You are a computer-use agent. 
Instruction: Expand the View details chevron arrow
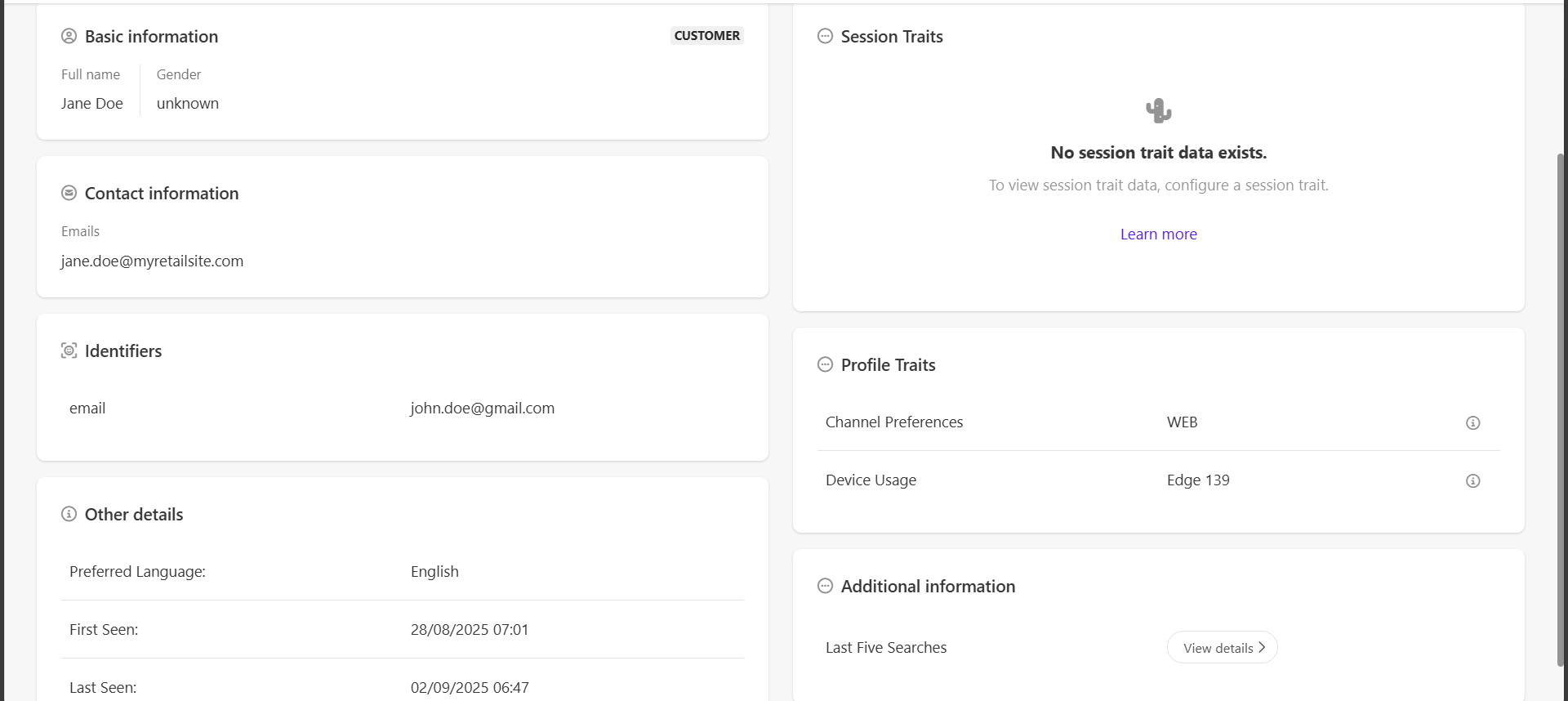click(1262, 647)
